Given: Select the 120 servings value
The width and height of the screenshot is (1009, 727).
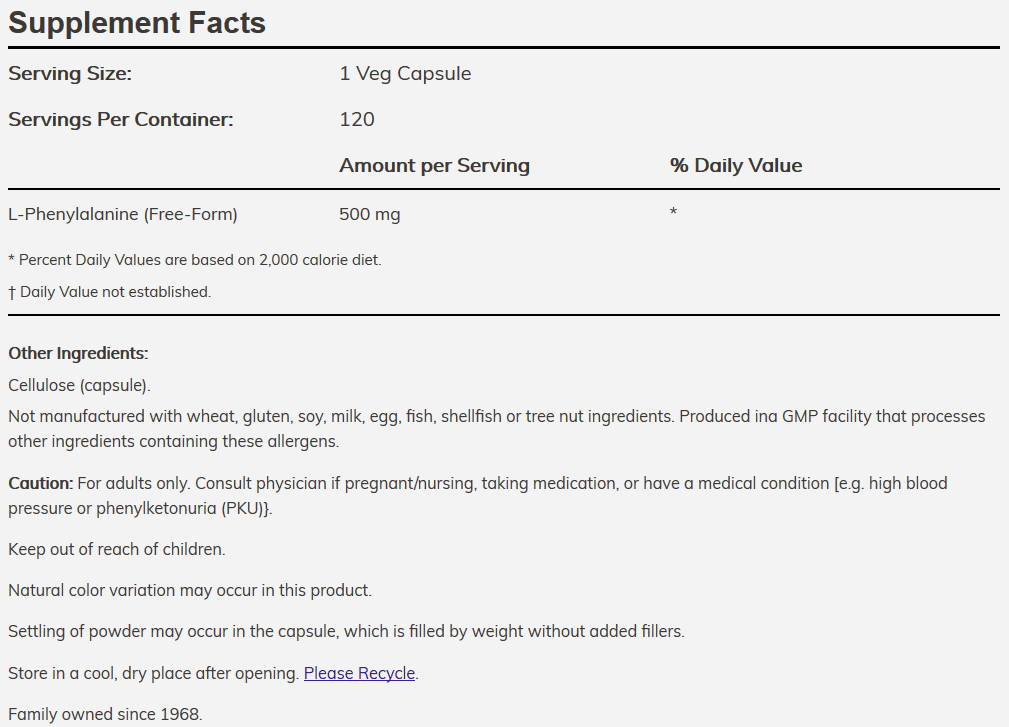Looking at the screenshot, I should (x=357, y=120).
